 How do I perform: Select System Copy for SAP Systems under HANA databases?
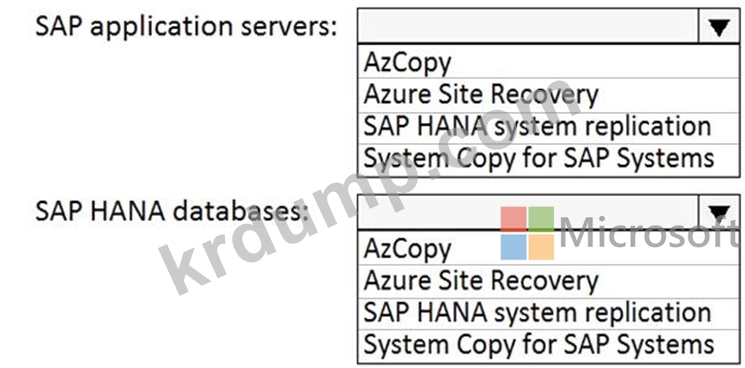(x=548, y=345)
